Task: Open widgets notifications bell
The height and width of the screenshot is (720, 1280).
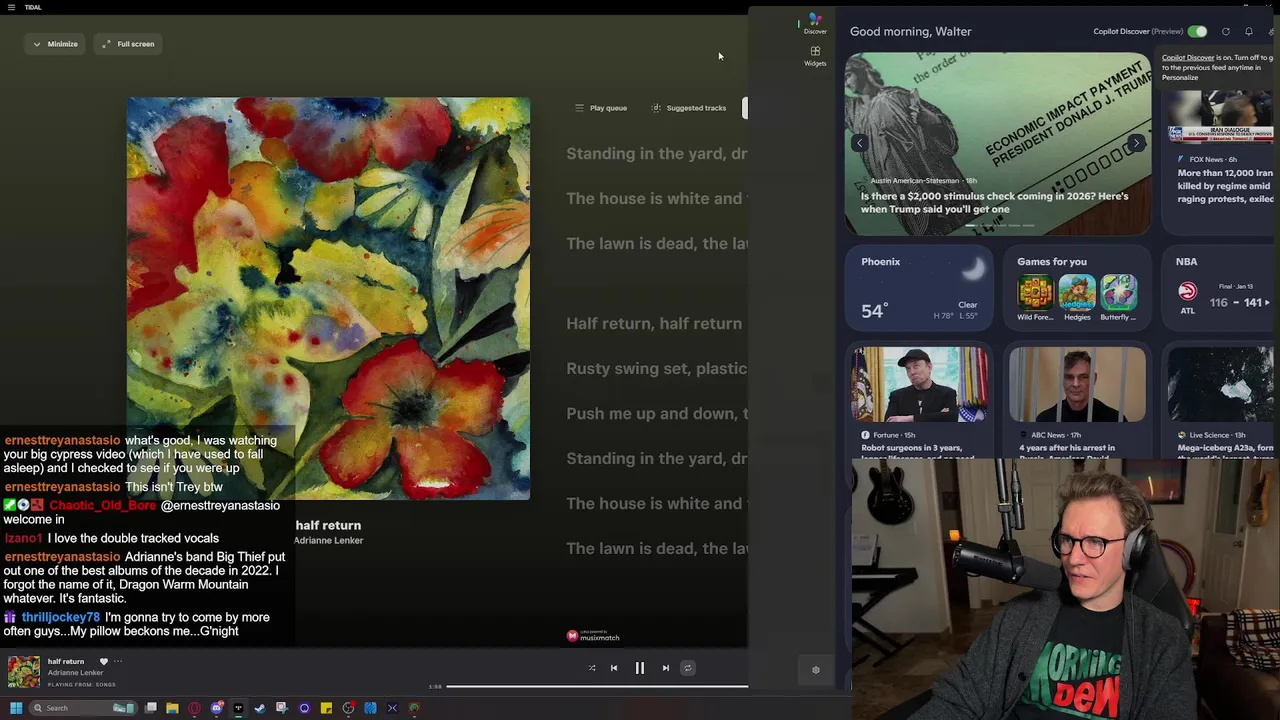Action: click(1249, 32)
